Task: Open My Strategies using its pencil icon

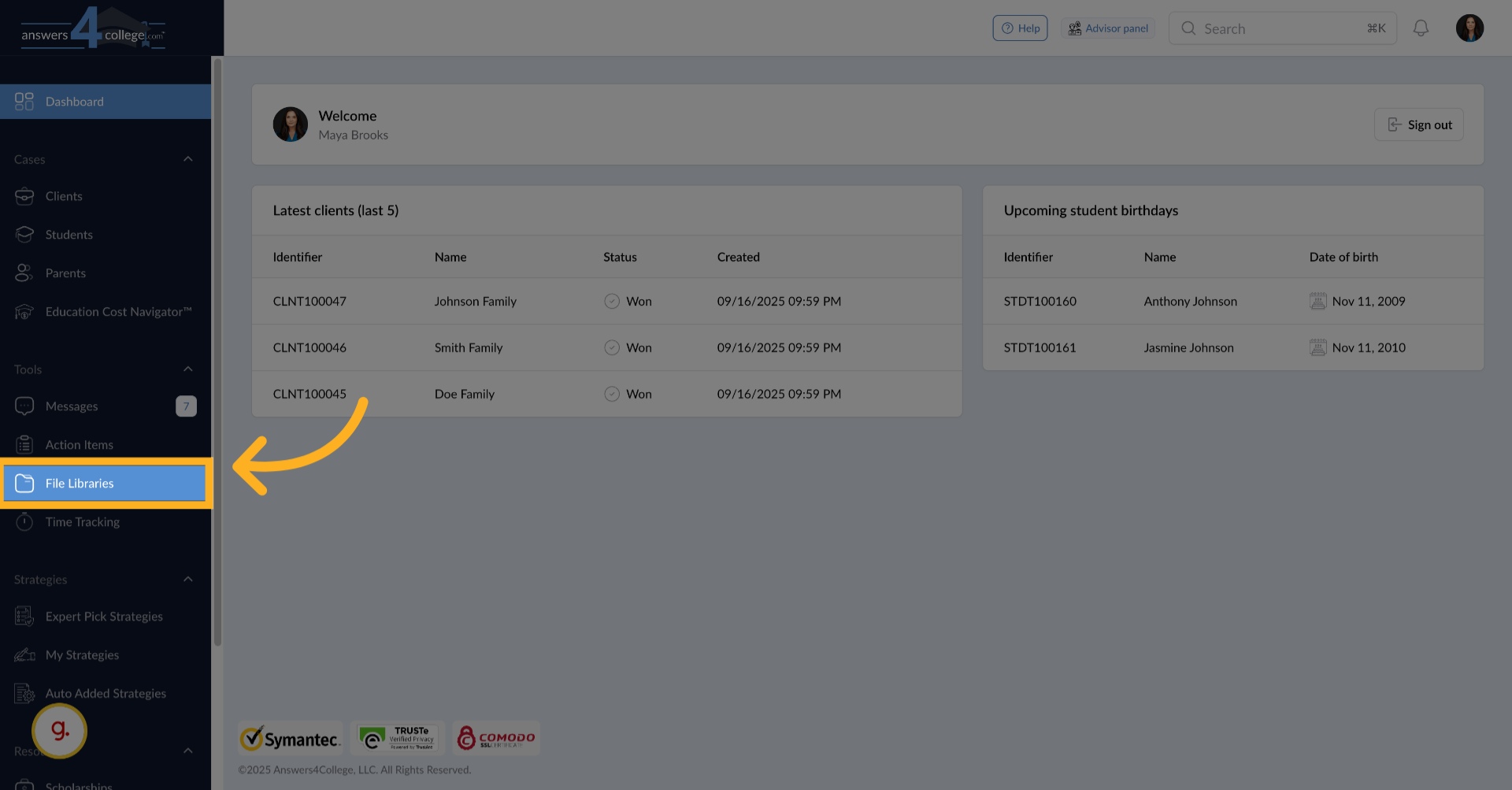Action: (x=23, y=655)
